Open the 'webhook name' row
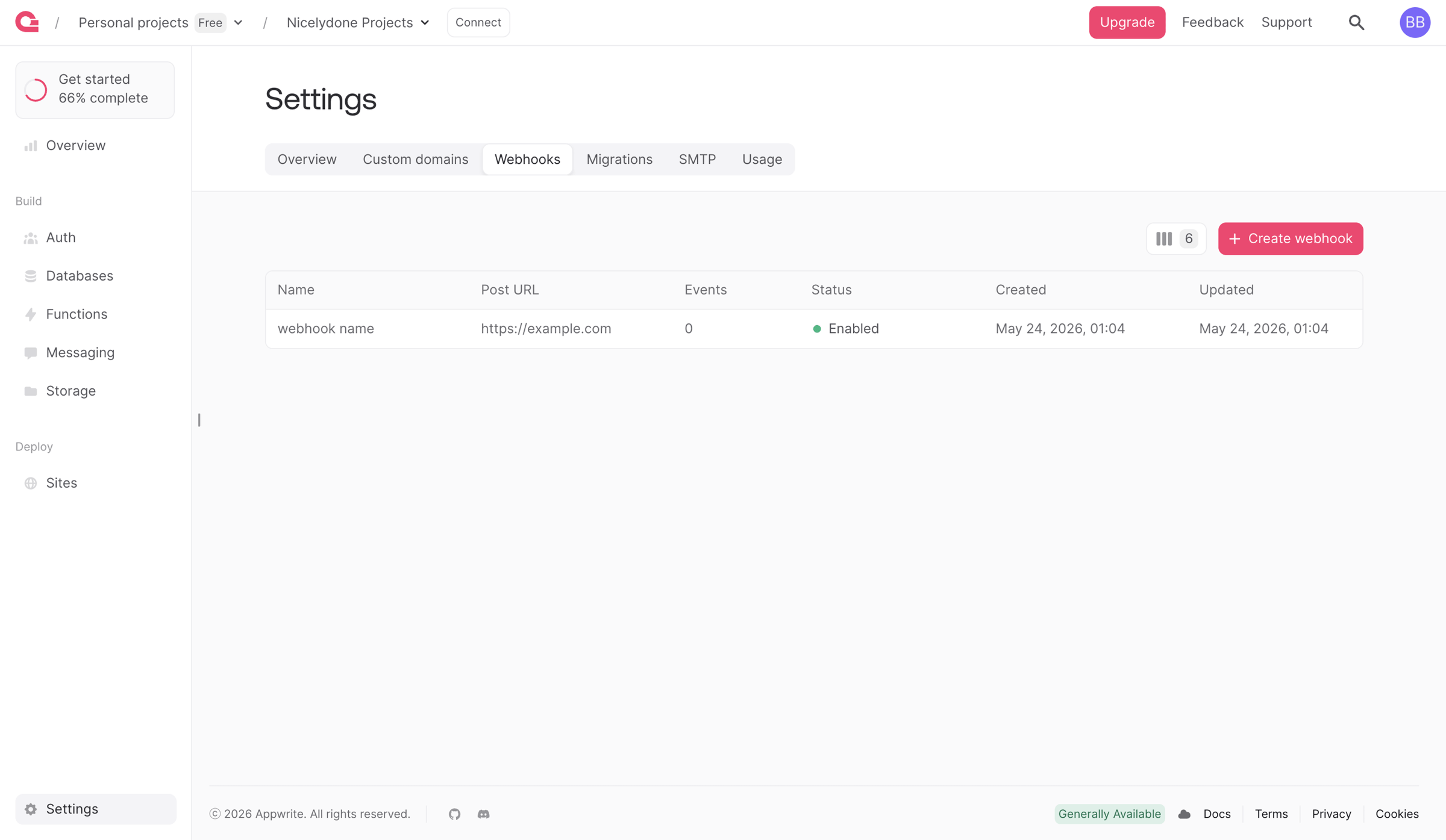Image resolution: width=1446 pixels, height=840 pixels. 814,329
